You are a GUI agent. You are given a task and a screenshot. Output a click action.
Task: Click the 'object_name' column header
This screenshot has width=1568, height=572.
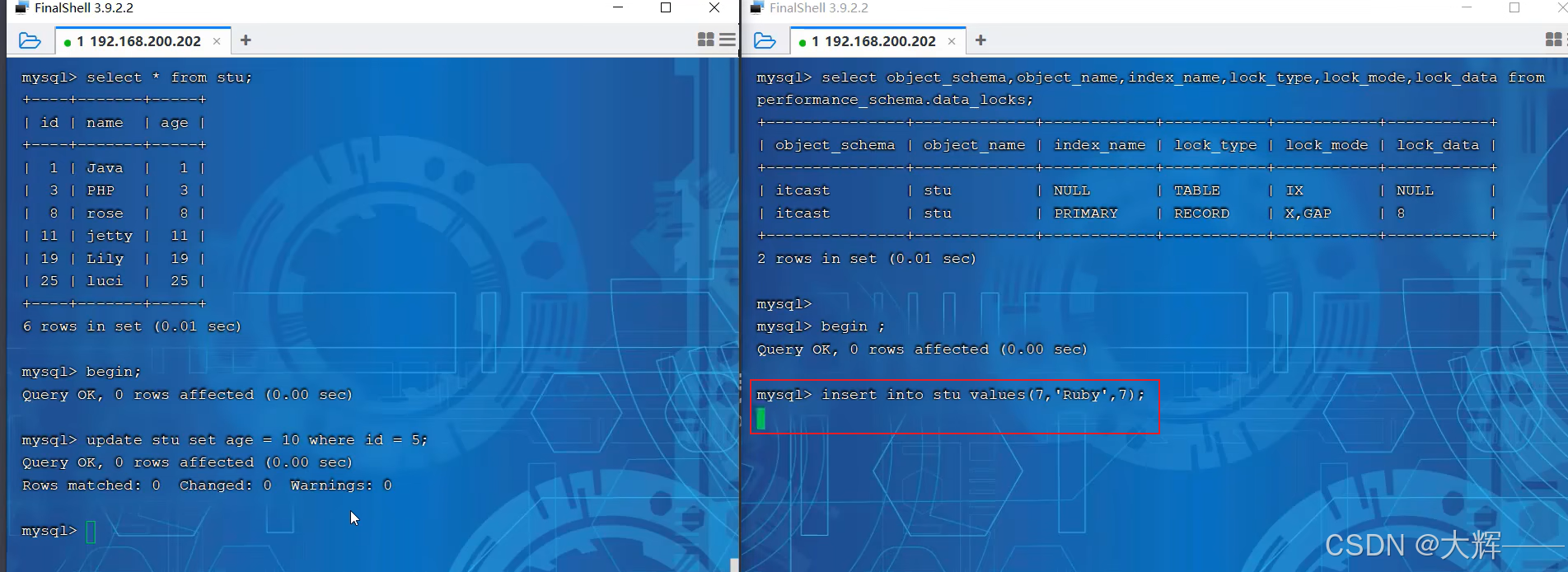tap(974, 145)
